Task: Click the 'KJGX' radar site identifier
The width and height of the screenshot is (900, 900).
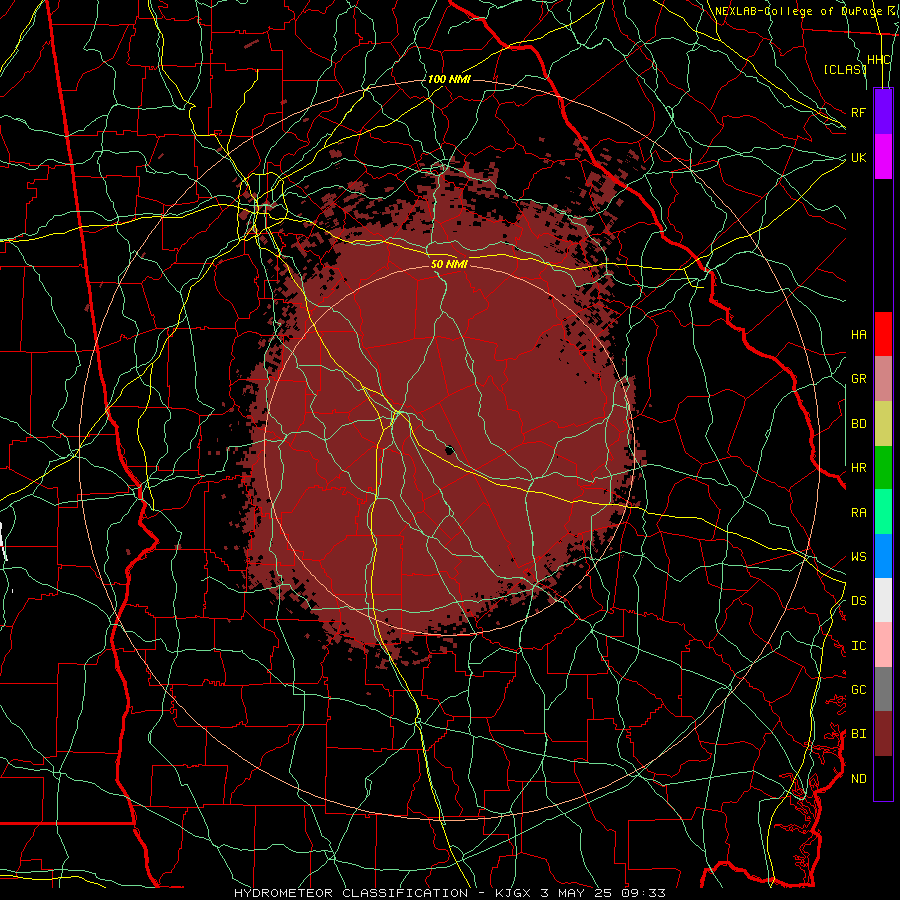Action: pyautogui.click(x=515, y=893)
